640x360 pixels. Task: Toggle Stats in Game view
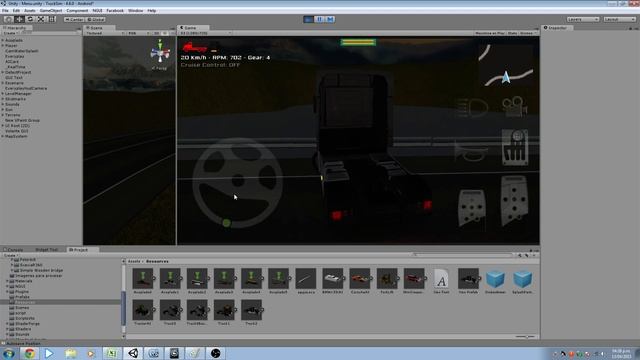(512, 33)
